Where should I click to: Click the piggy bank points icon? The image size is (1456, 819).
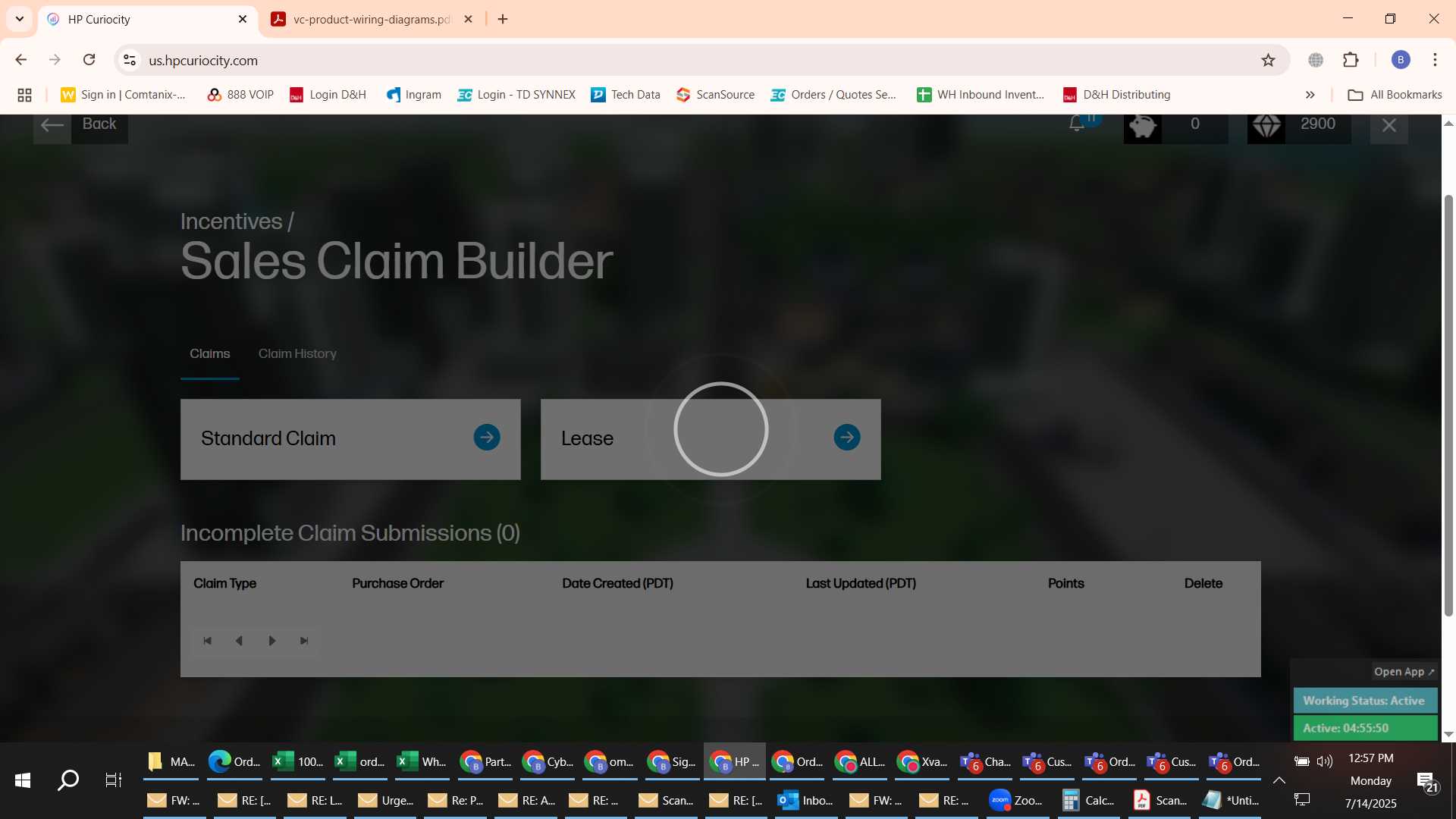(x=1143, y=126)
